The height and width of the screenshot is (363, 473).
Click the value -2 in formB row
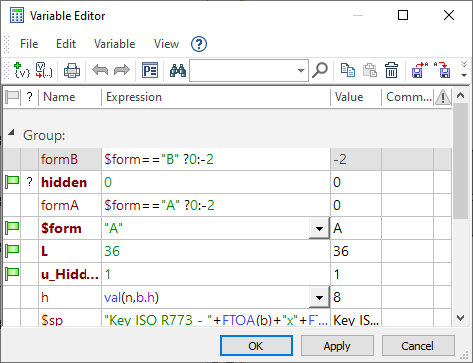(340, 159)
